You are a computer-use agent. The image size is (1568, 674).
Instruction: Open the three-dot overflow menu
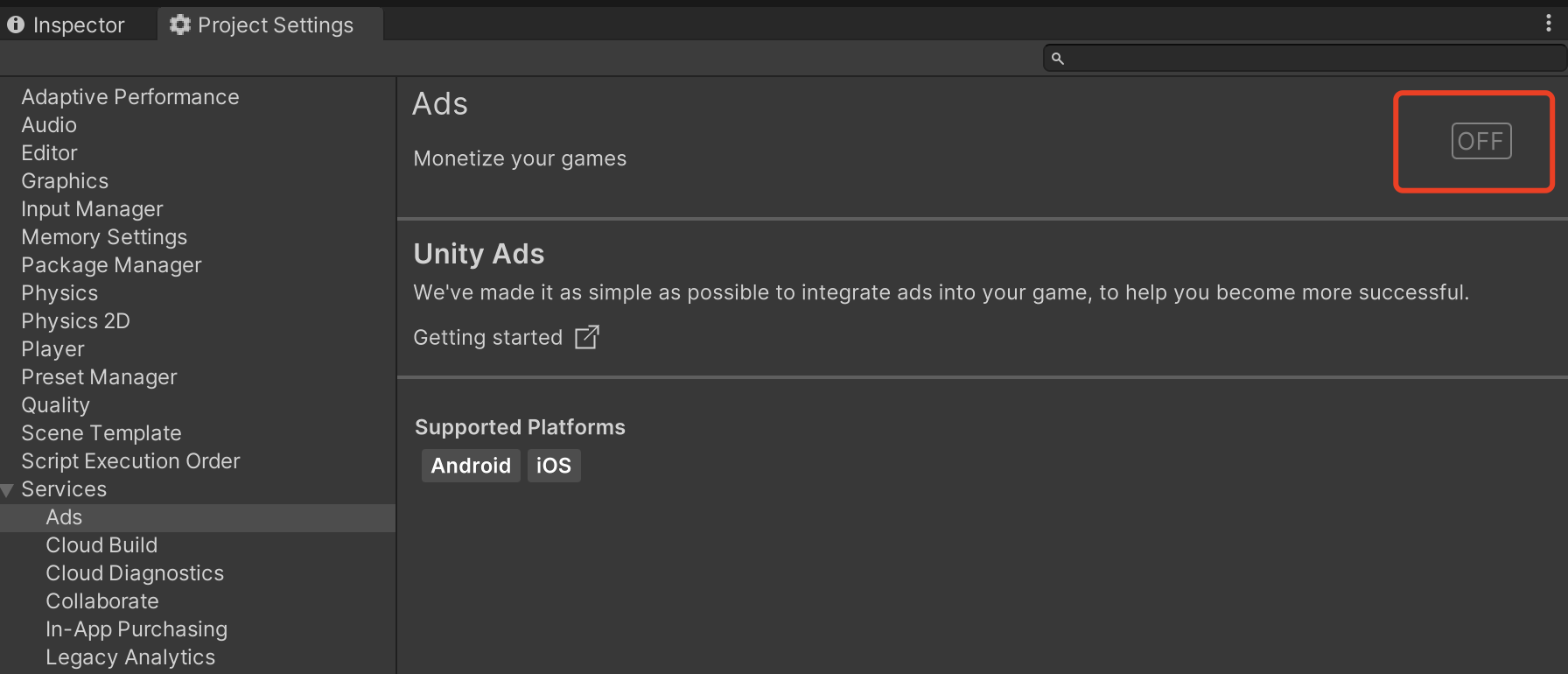pyautogui.click(x=1549, y=23)
